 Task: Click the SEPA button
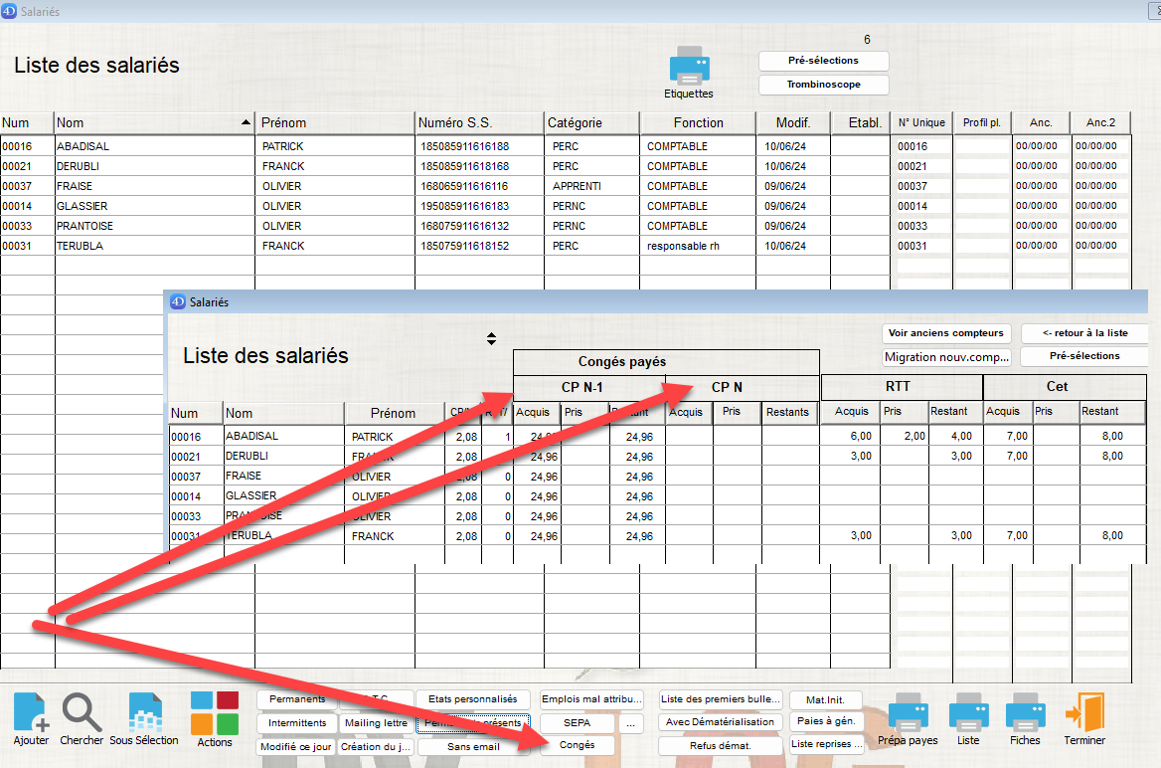pyautogui.click(x=576, y=722)
